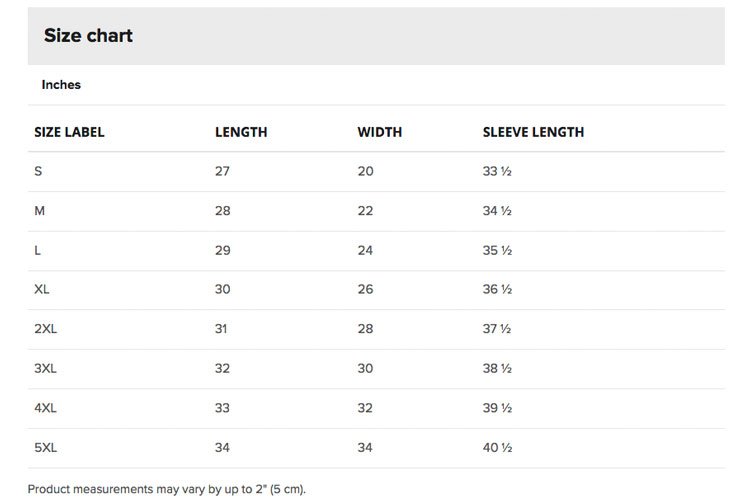Select the XL size row label
The width and height of the screenshot is (750, 500).
click(42, 289)
